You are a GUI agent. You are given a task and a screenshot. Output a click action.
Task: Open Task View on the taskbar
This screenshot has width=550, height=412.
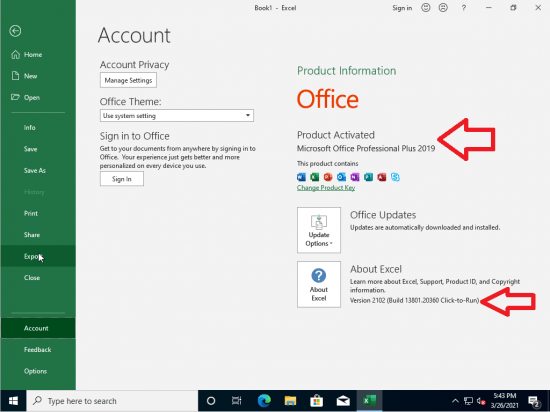click(x=237, y=401)
